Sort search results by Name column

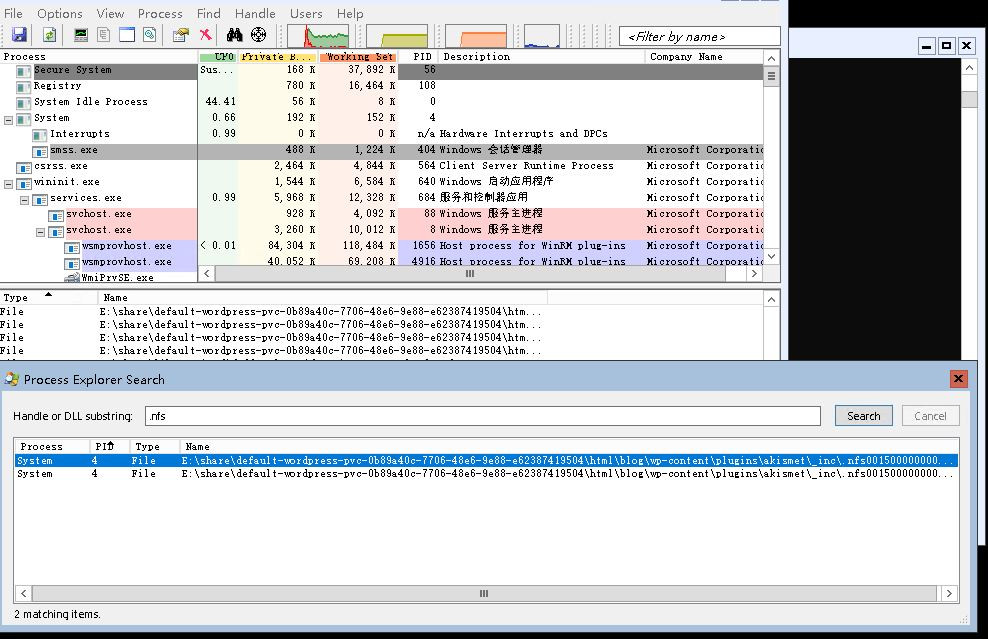[x=569, y=446]
